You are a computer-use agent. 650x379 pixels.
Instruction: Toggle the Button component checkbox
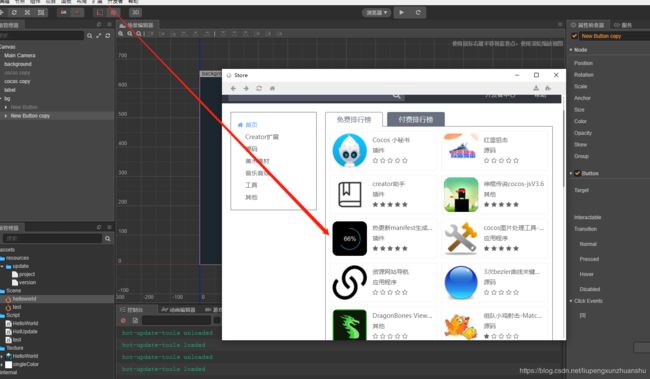pos(577,173)
